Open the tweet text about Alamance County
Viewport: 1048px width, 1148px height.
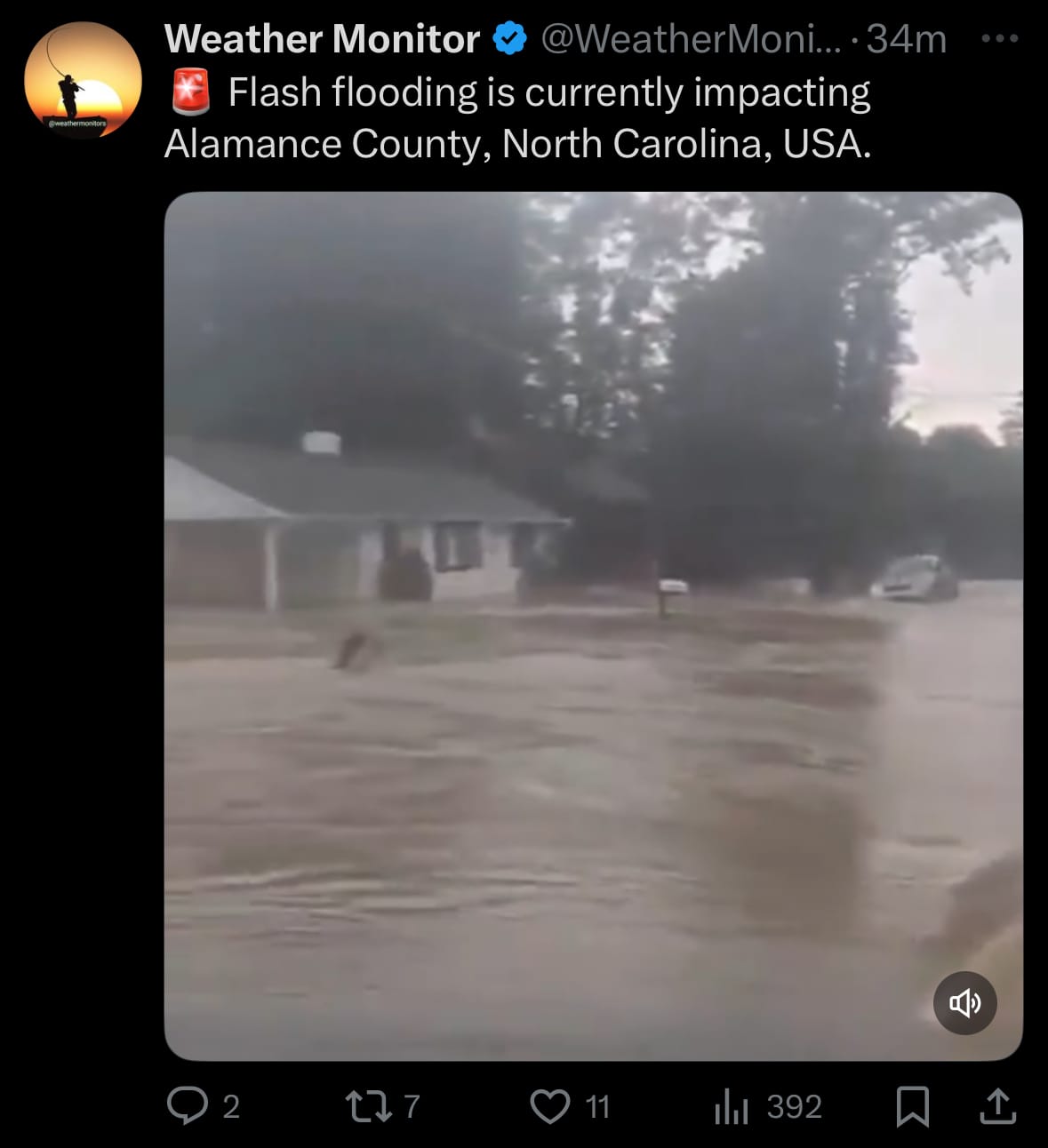[518, 118]
